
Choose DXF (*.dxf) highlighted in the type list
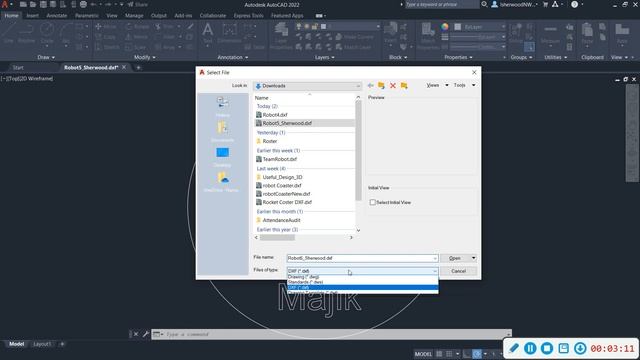click(x=362, y=287)
